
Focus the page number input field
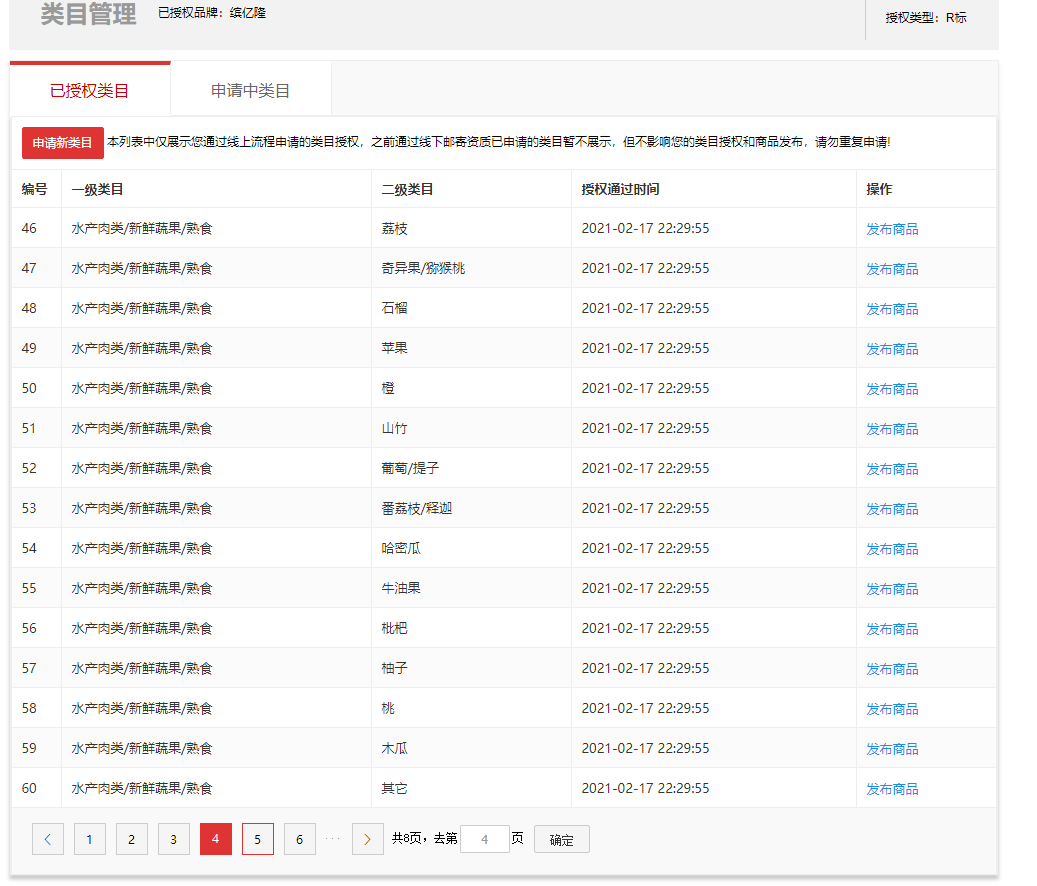(x=485, y=839)
